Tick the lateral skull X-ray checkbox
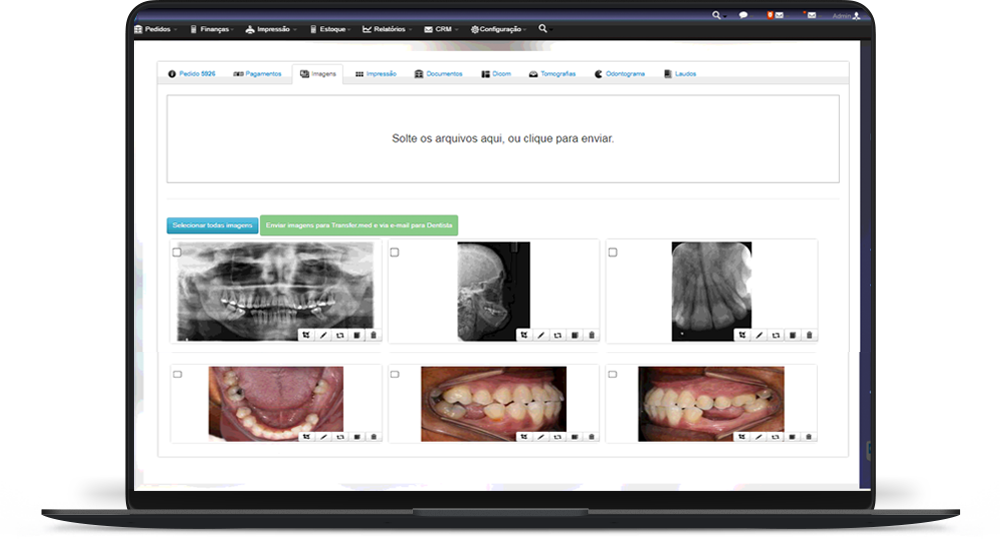The width and height of the screenshot is (1000, 539). point(395,252)
